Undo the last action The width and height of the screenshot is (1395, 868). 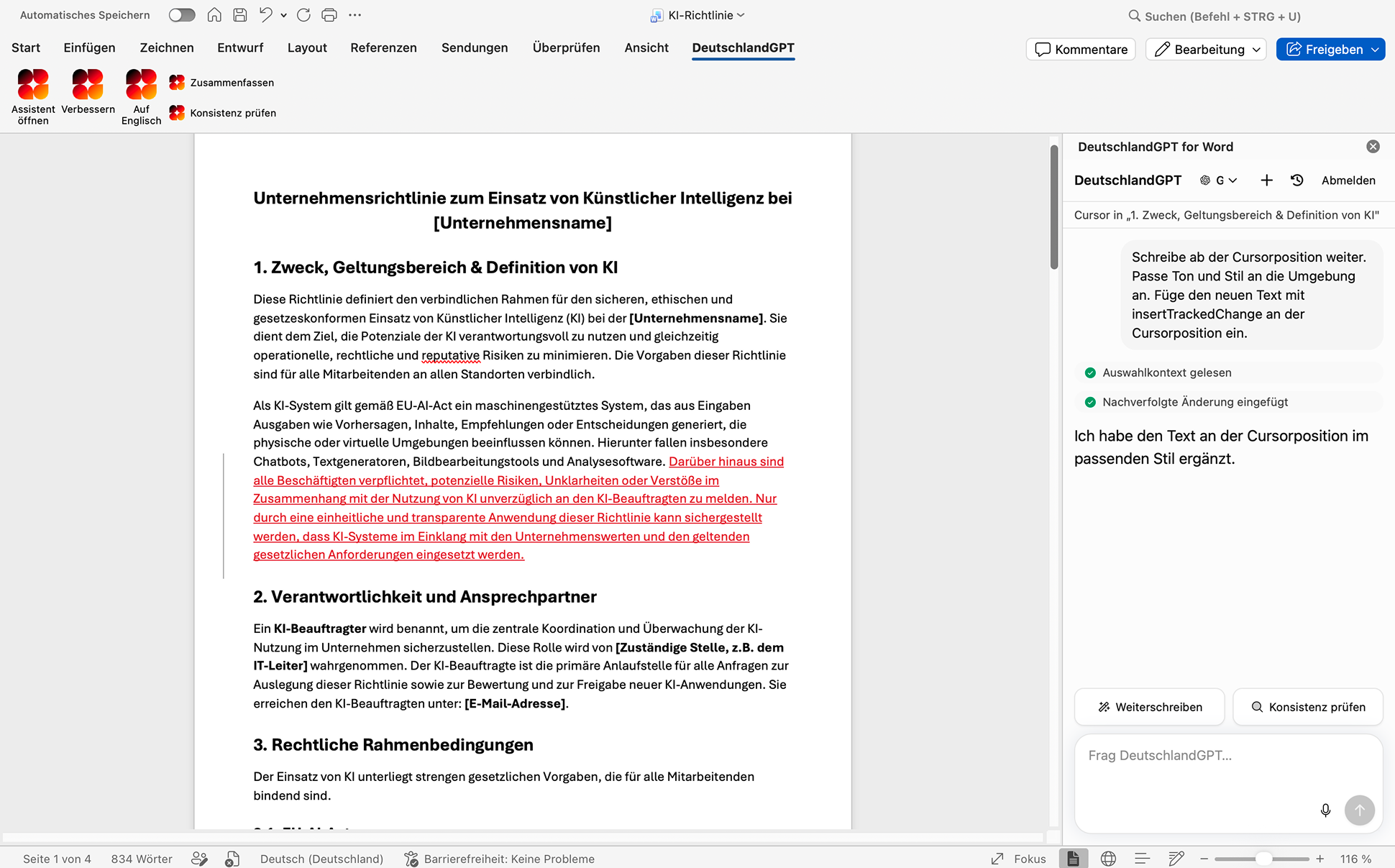tap(266, 15)
